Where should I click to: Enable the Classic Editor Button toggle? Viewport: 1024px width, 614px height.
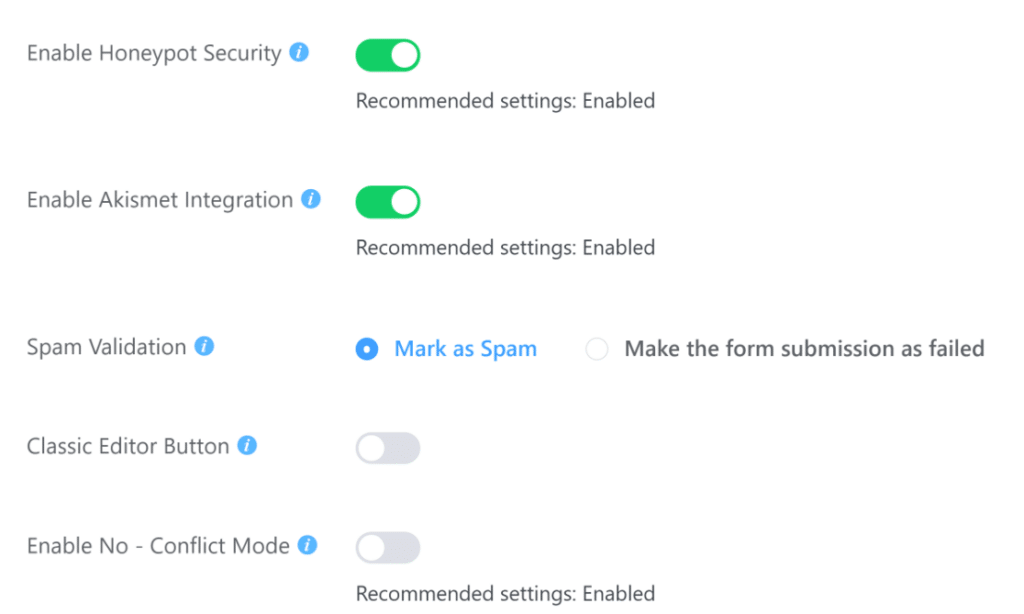pyautogui.click(x=387, y=447)
